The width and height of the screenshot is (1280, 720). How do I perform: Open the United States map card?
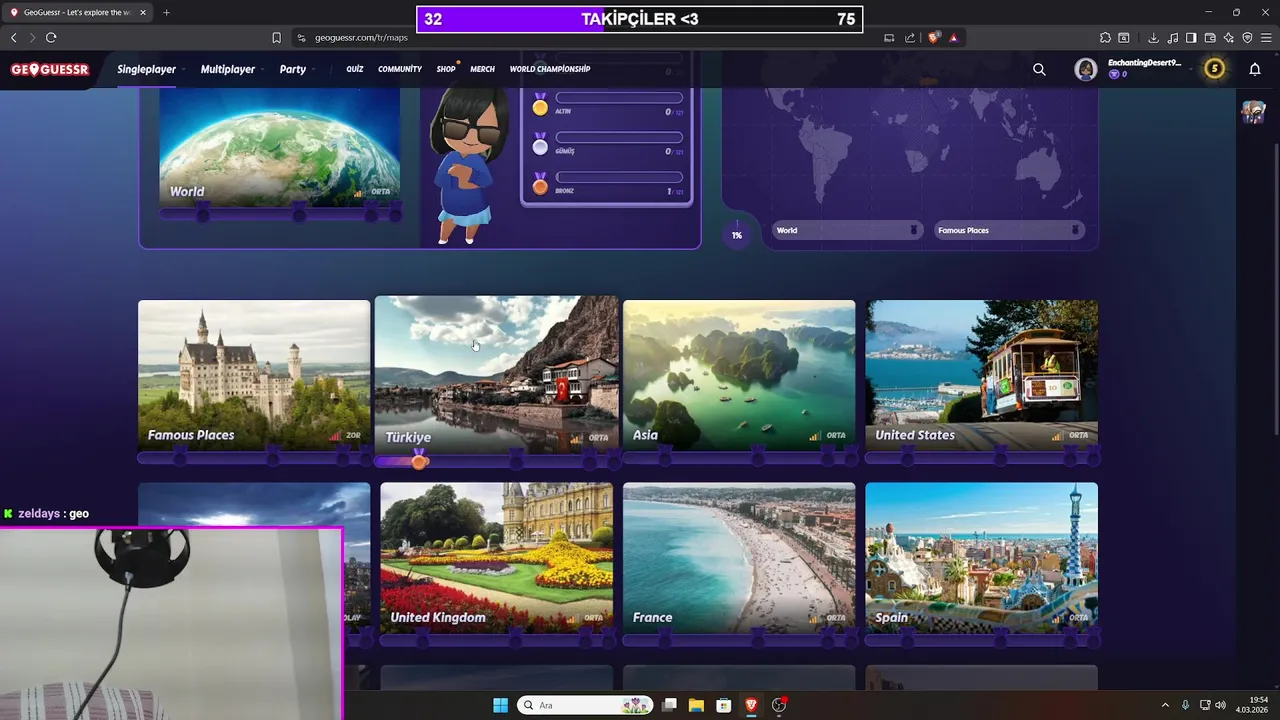pyautogui.click(x=982, y=375)
